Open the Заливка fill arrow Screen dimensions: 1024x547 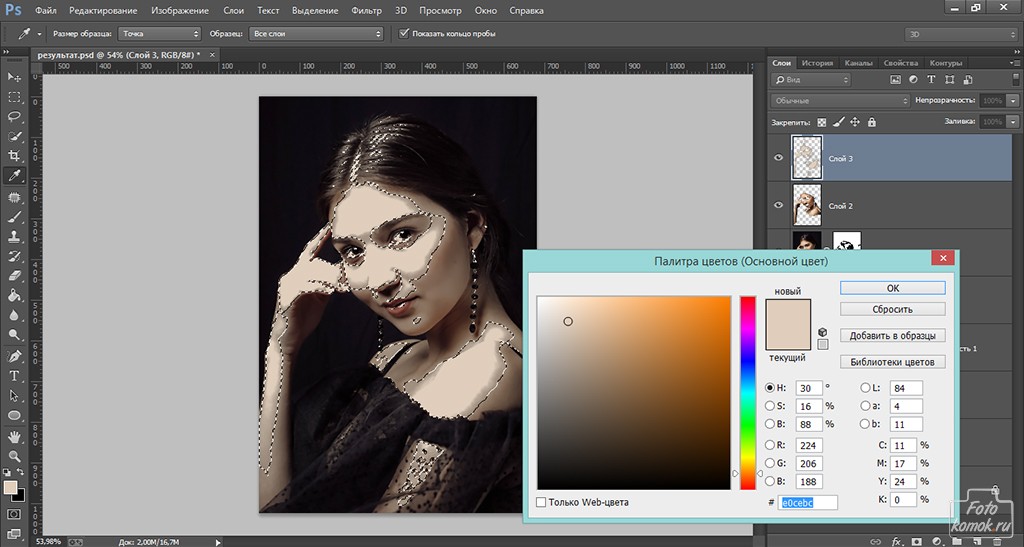pyautogui.click(x=1013, y=122)
